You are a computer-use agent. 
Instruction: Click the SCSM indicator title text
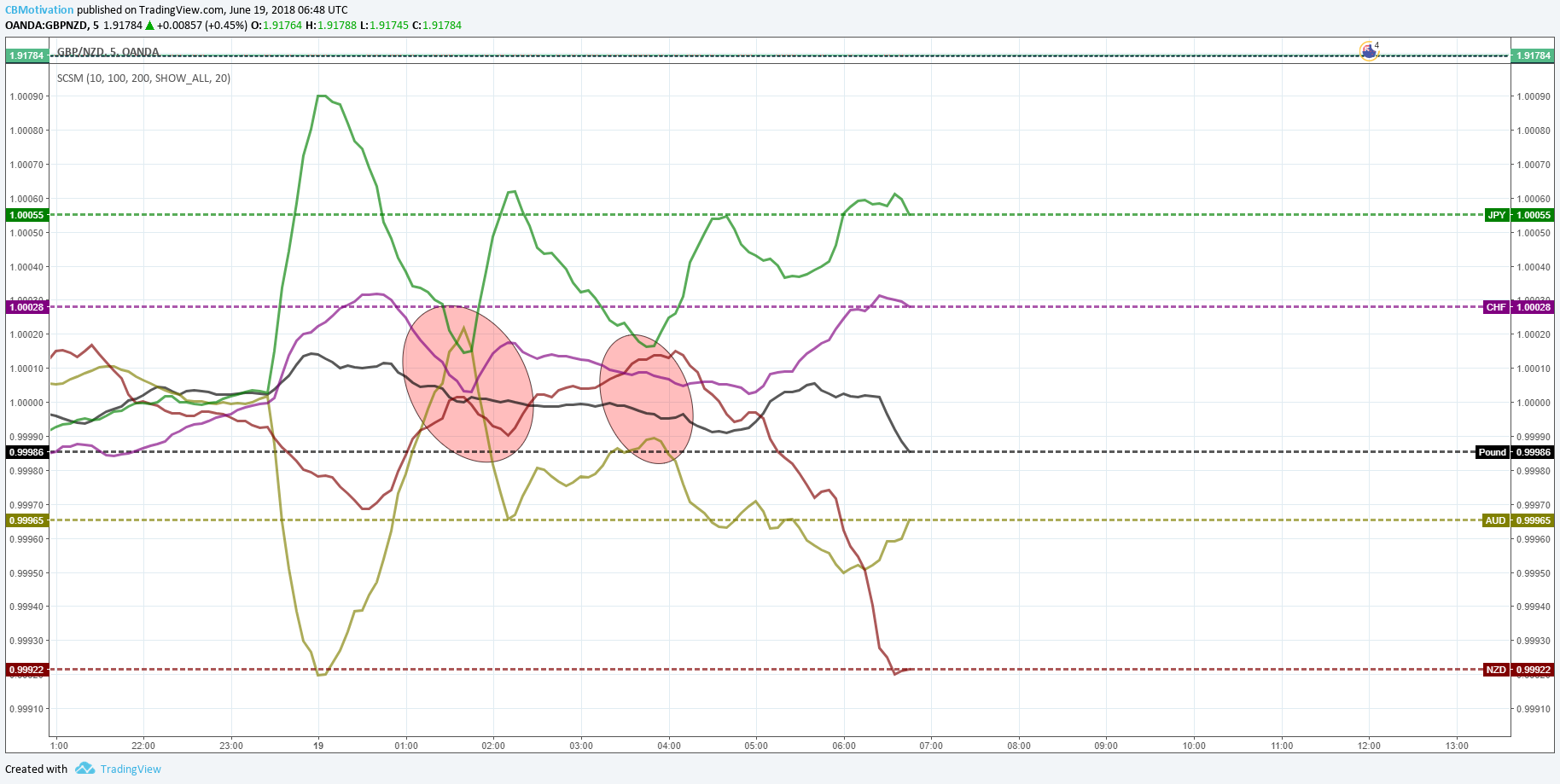pos(143,78)
